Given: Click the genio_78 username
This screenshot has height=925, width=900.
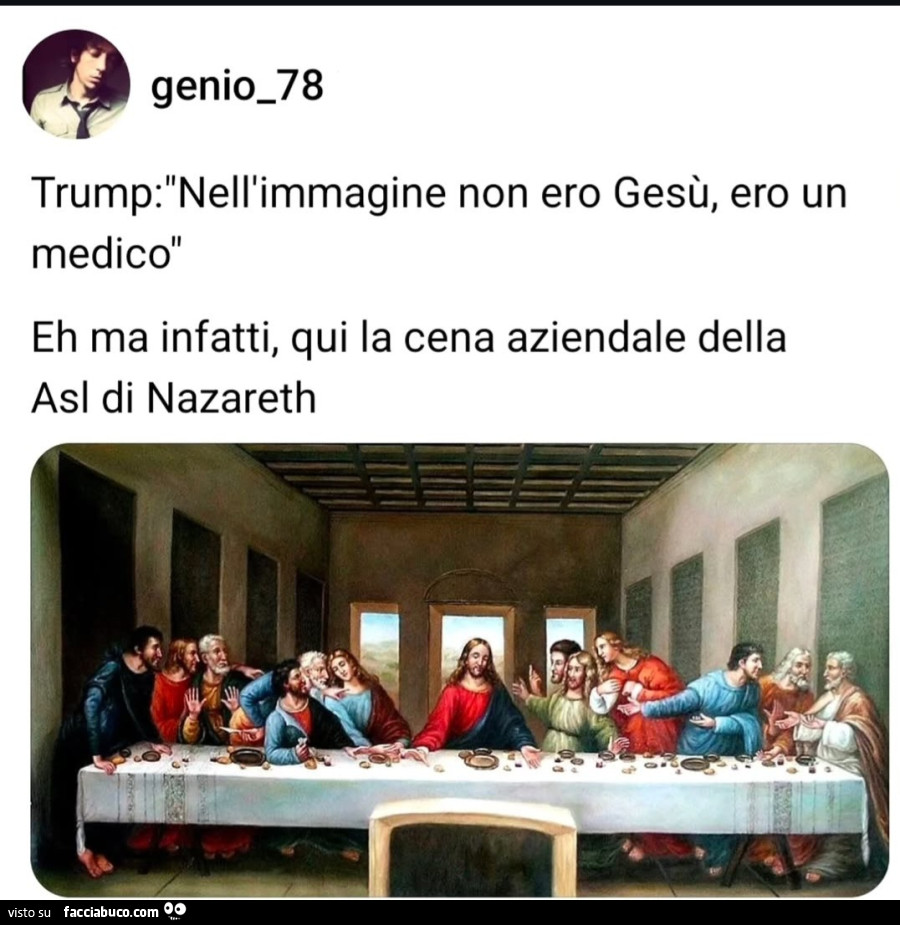Looking at the screenshot, I should pos(237,87).
